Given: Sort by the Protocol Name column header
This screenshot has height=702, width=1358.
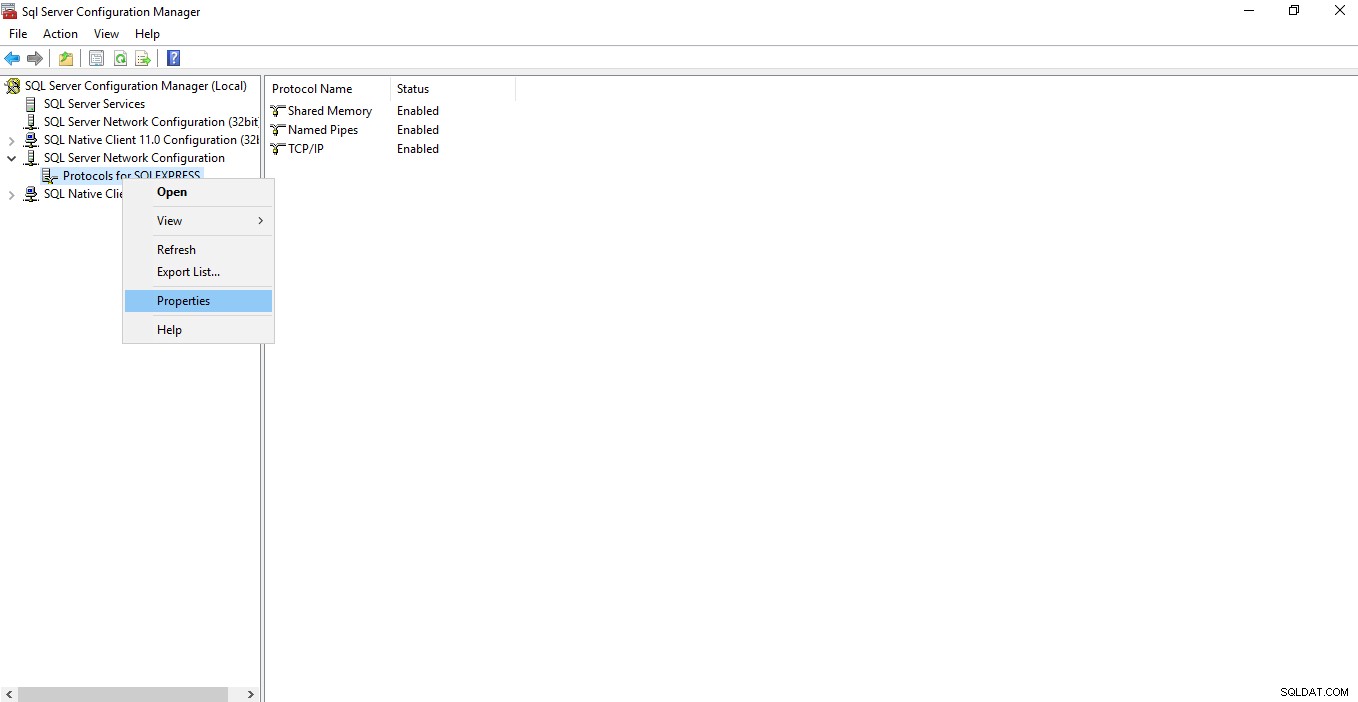Looking at the screenshot, I should pyautogui.click(x=328, y=89).
